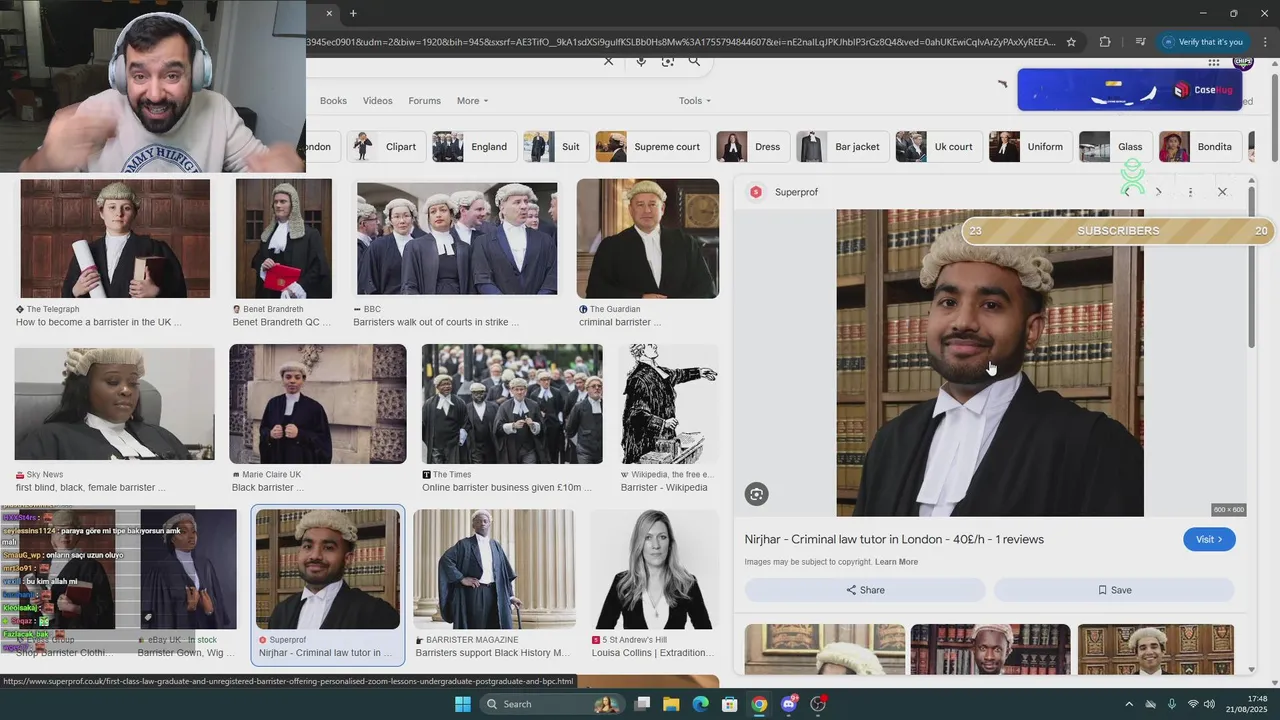Screen dimensions: 1280x720
Task: Open the Louisa Collins image result
Action: 655,569
